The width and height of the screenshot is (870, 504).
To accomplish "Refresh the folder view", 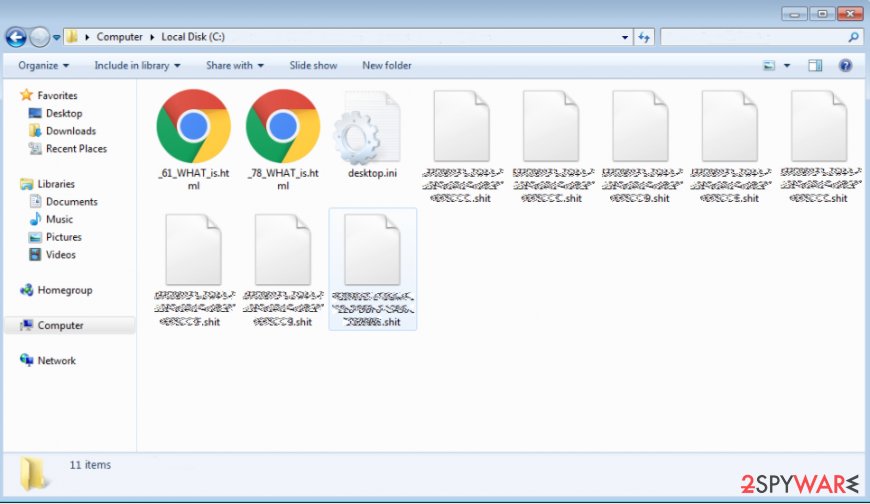I will (644, 37).
